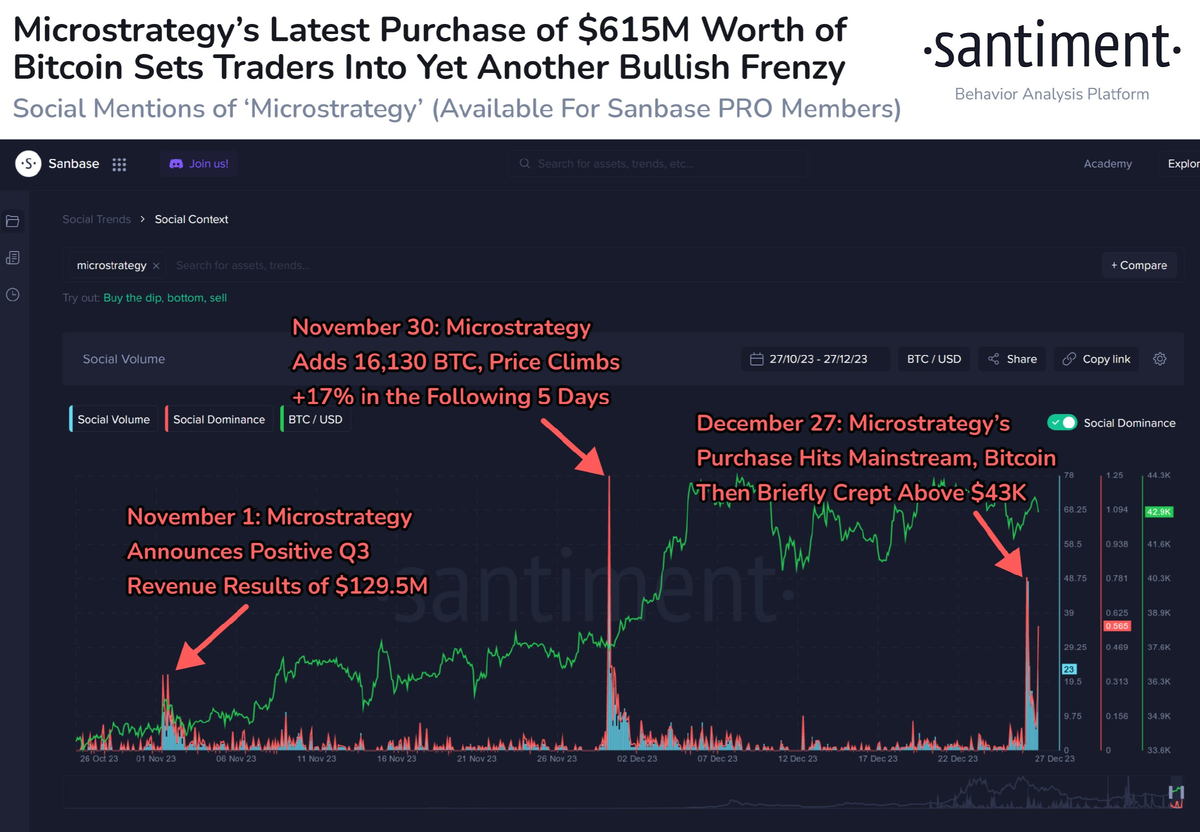Select the reports icon in the left sidebar

[x=13, y=257]
